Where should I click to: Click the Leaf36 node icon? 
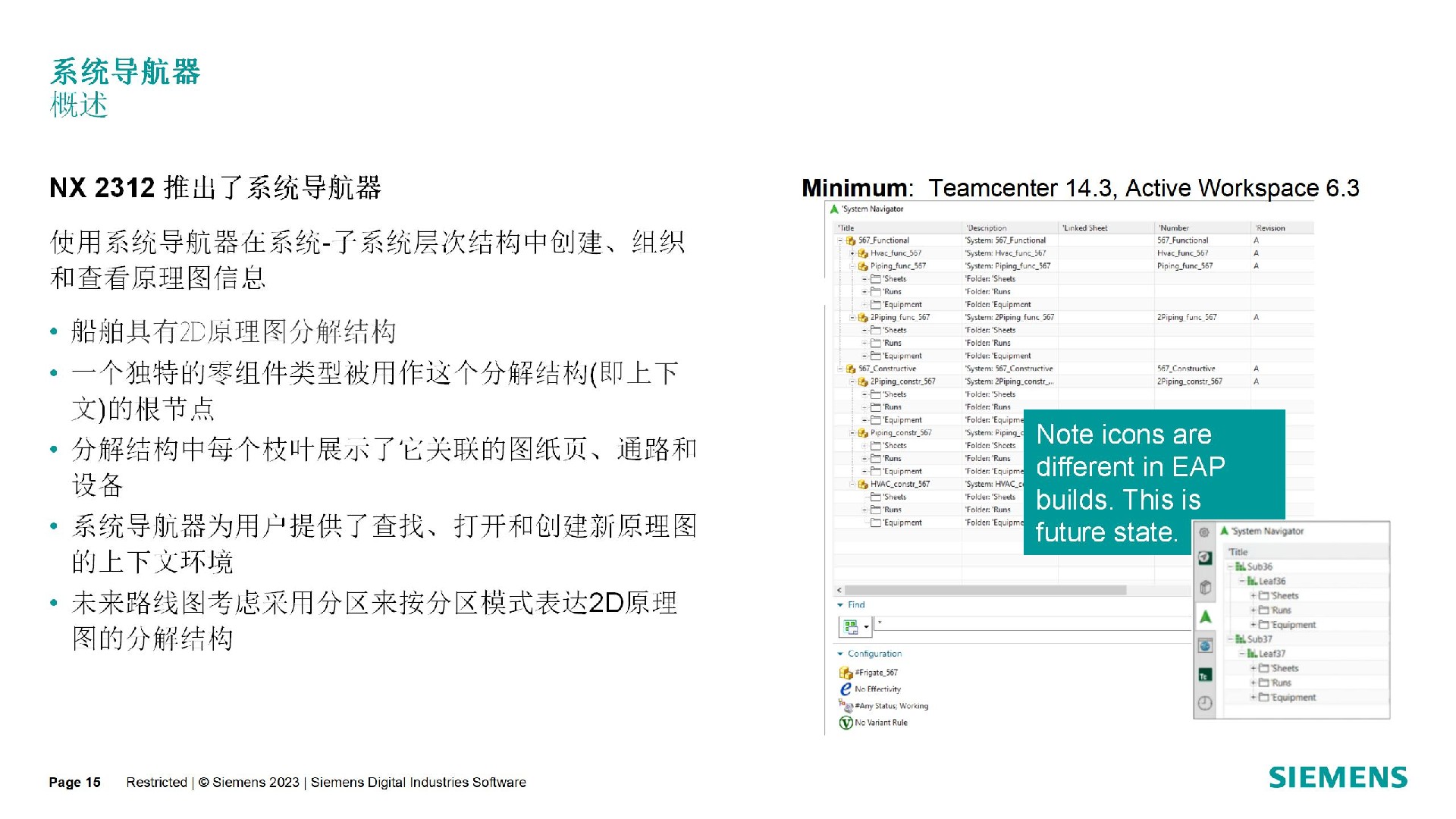pos(1253,581)
